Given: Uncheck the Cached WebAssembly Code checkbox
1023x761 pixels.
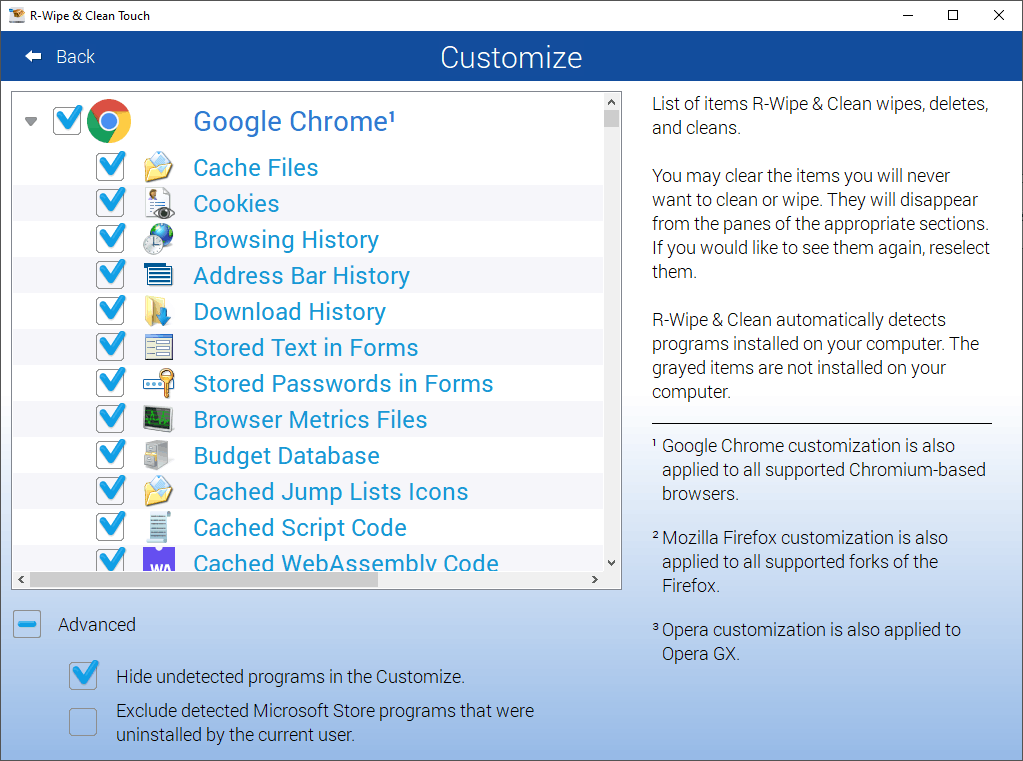Looking at the screenshot, I should tap(110, 560).
